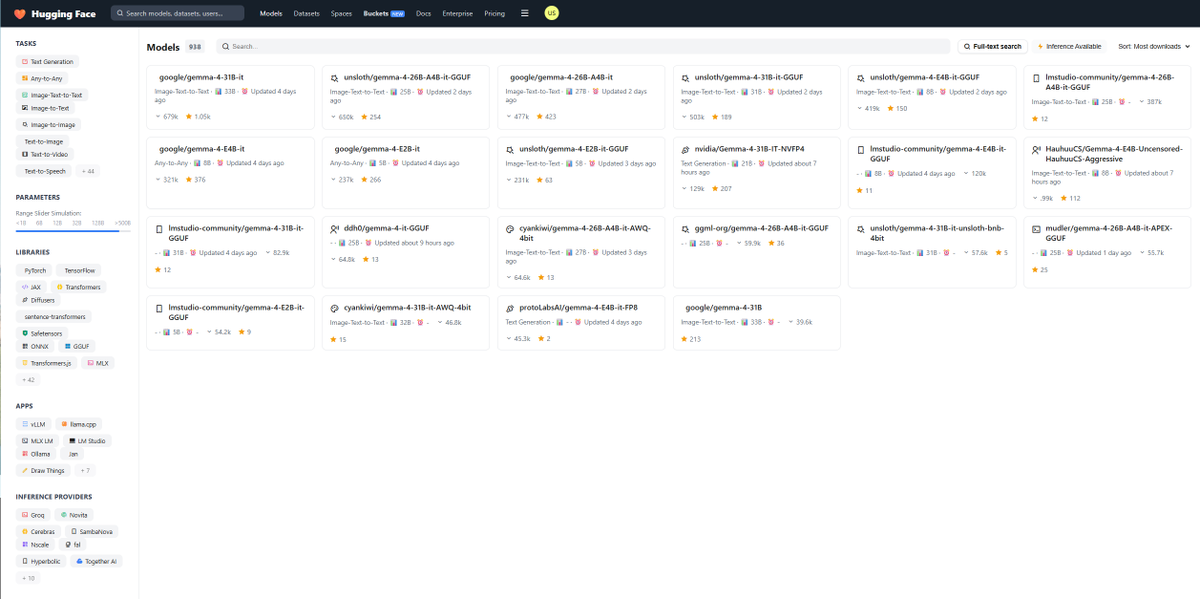Filter models by the Text Generation task

[48, 62]
